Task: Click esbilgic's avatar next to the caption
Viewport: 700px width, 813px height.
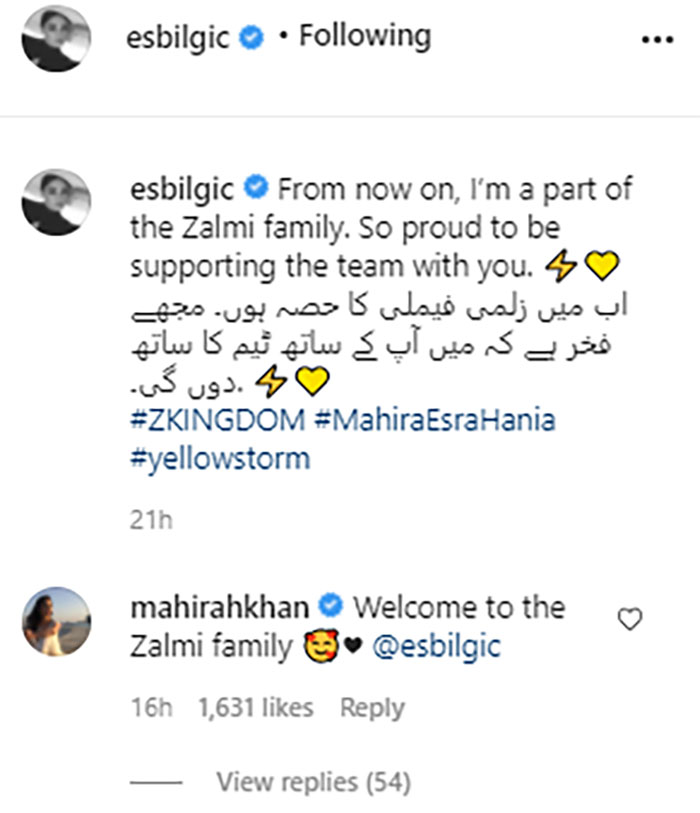Action: pos(56,201)
